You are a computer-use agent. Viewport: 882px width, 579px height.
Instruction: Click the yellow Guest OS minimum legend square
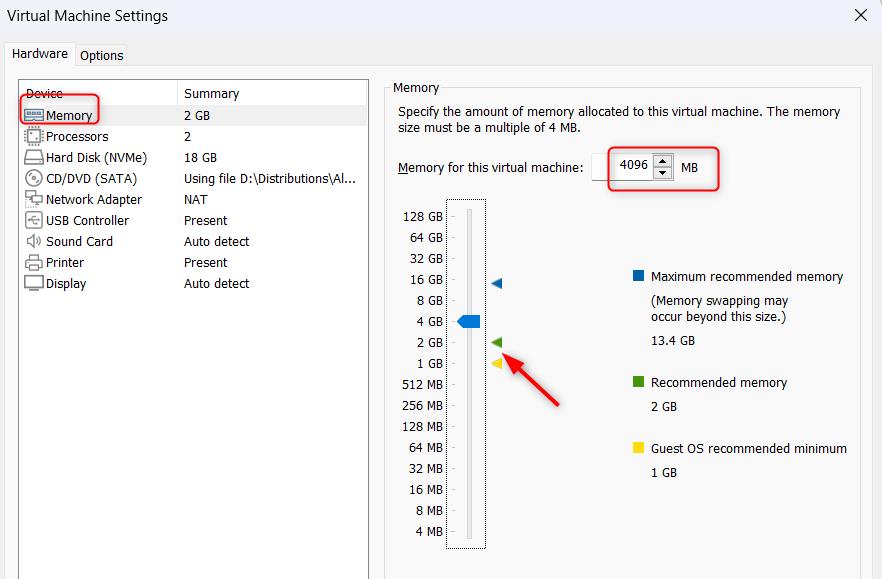tap(638, 447)
